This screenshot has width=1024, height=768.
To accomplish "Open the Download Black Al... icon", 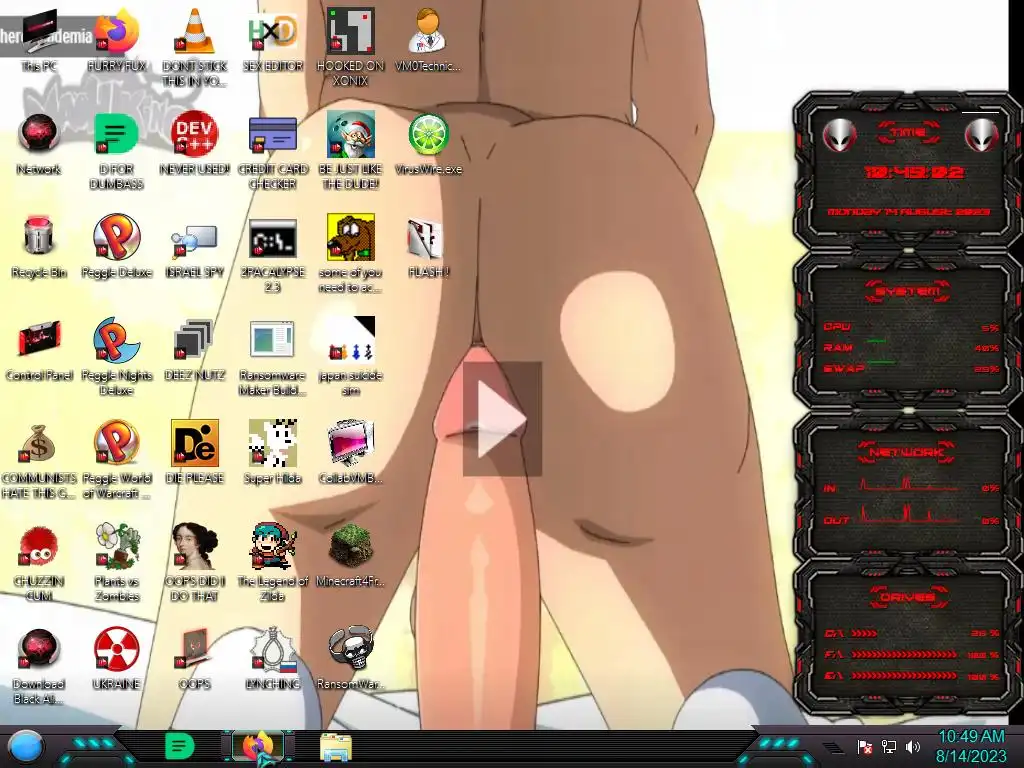I will coord(39,666).
